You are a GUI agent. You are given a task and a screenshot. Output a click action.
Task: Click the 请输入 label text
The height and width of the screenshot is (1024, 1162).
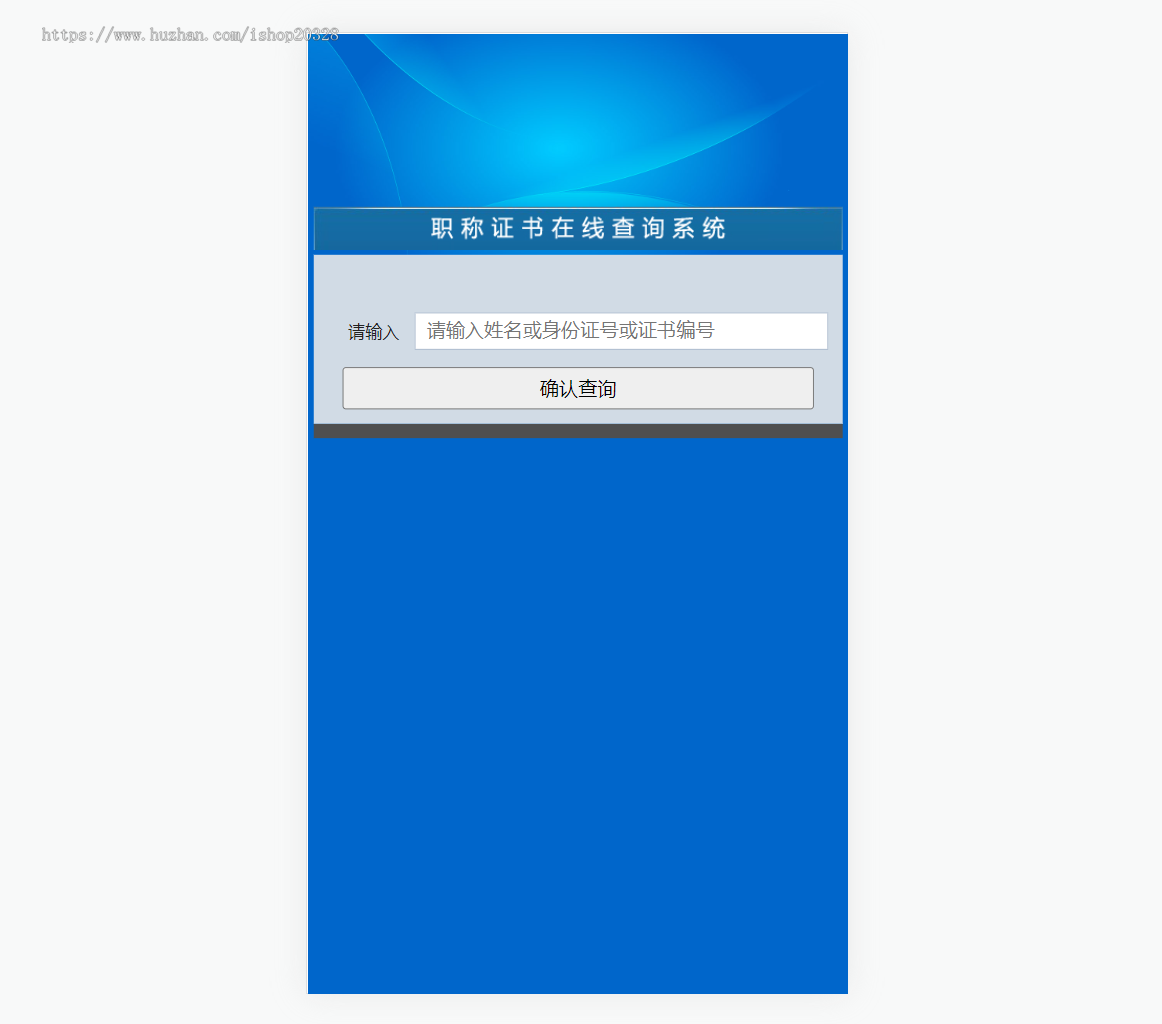pyautogui.click(x=374, y=332)
